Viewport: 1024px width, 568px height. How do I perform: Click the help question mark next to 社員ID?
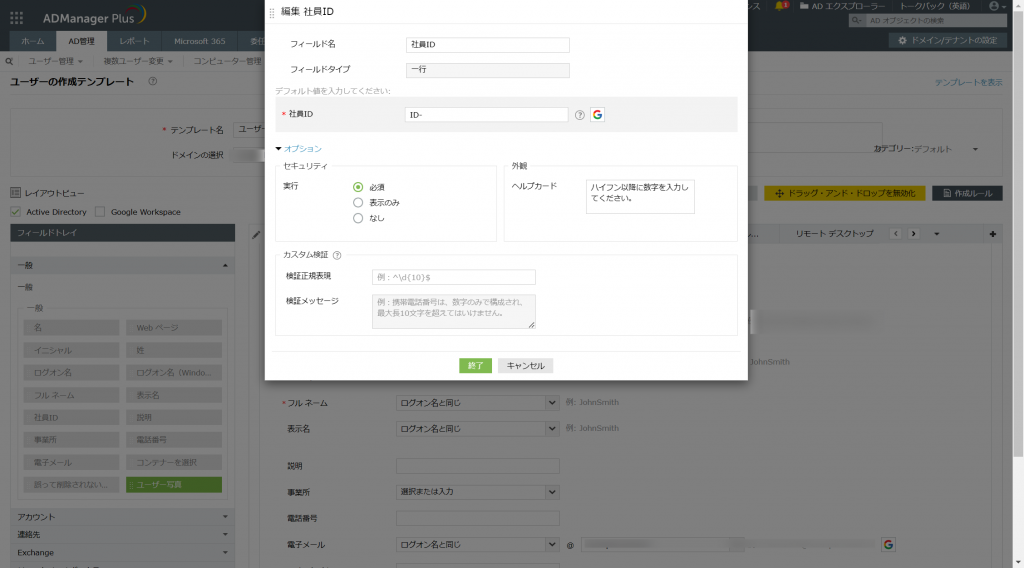coord(579,115)
